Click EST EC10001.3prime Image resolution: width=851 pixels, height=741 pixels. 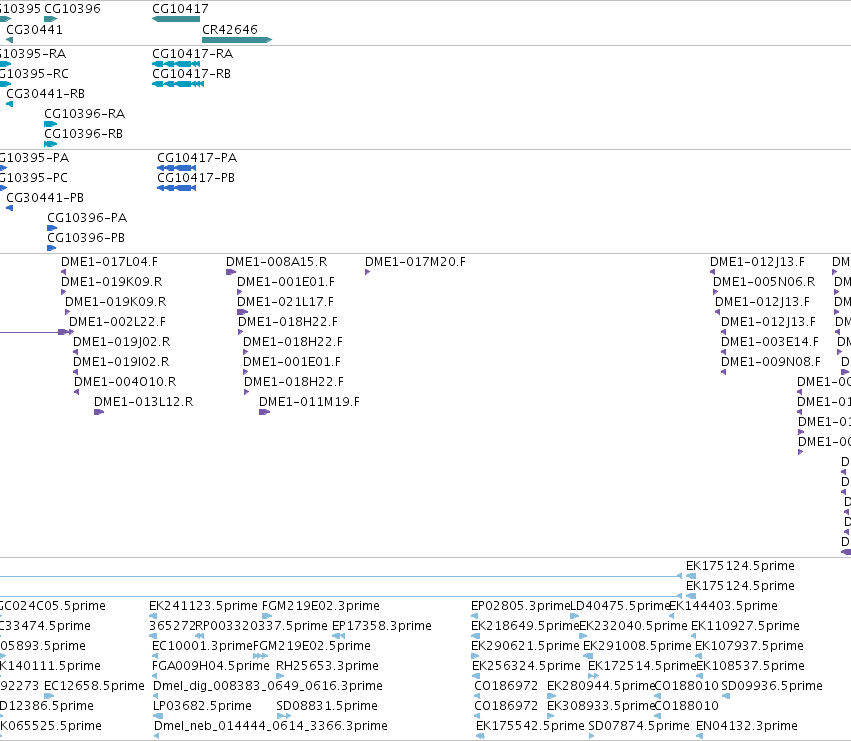(202, 647)
